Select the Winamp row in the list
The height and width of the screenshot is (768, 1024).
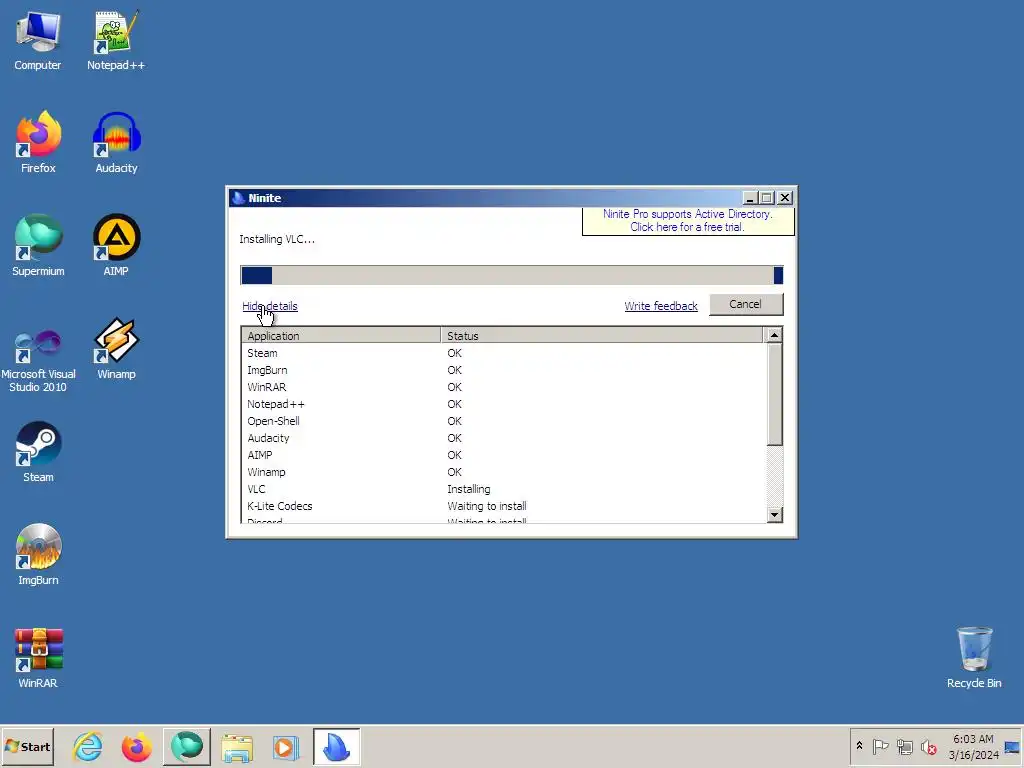tap(502, 472)
